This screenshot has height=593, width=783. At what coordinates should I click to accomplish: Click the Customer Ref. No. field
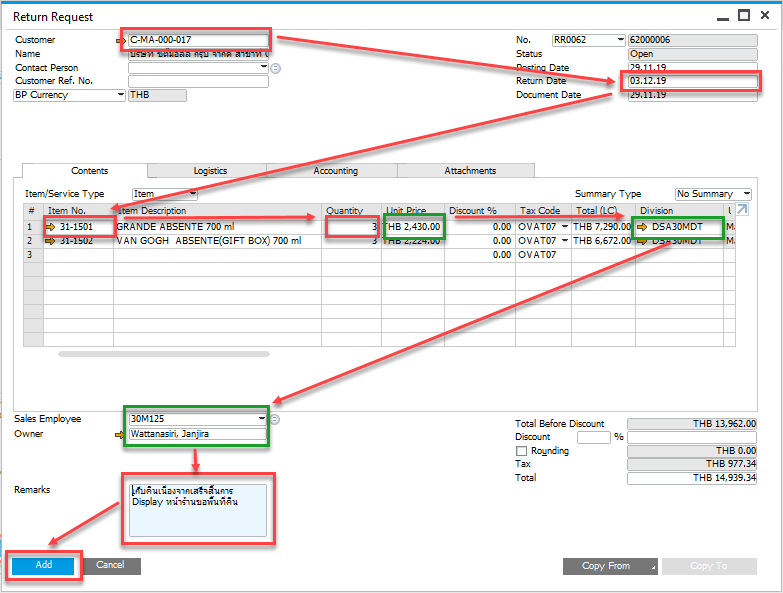pyautogui.click(x=198, y=81)
